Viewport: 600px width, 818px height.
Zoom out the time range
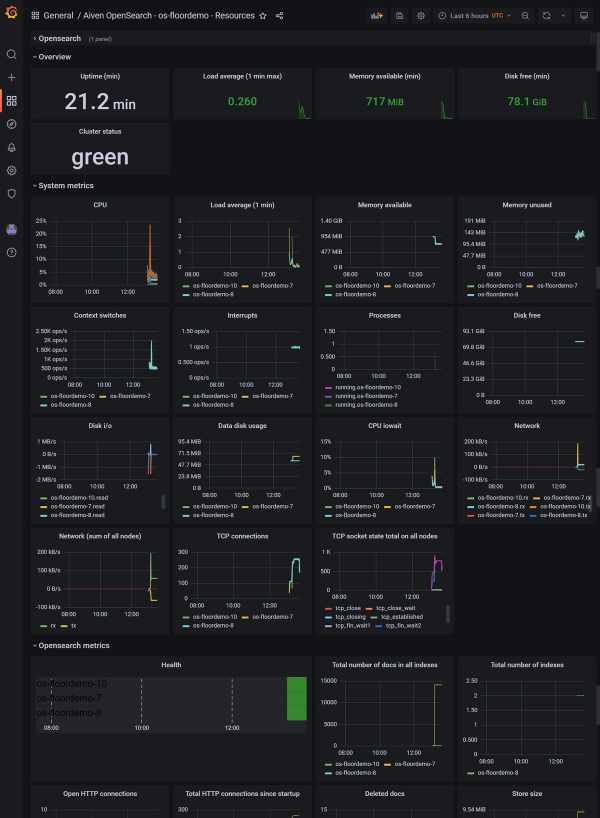point(525,16)
